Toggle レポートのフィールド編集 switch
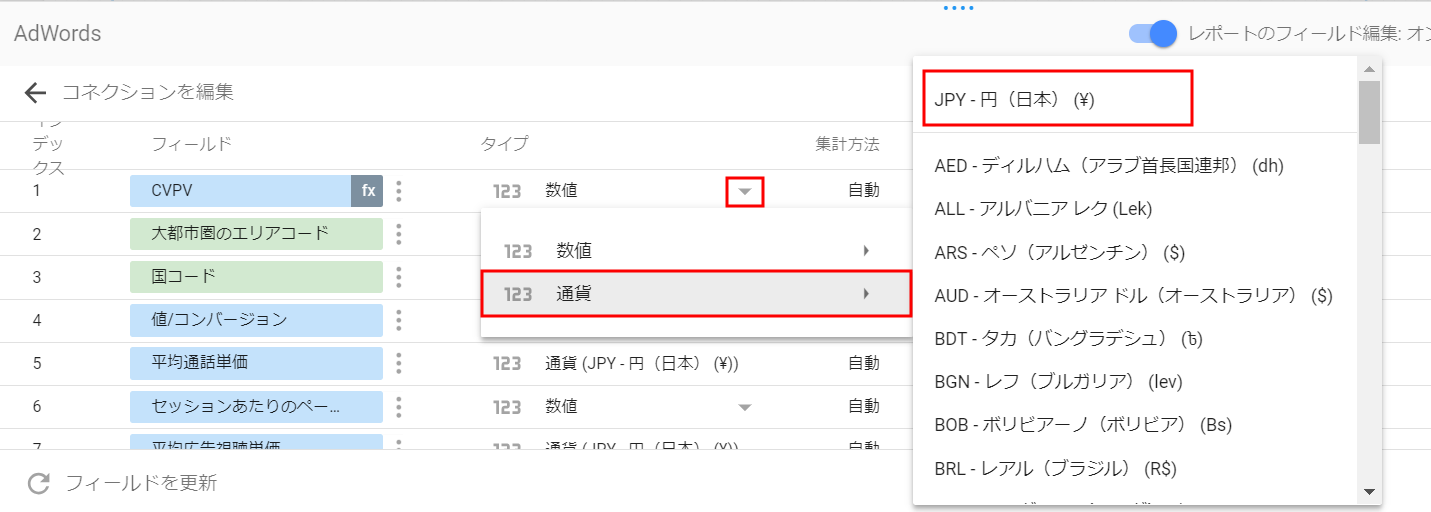Image resolution: width=1431 pixels, height=512 pixels. coord(1153,33)
